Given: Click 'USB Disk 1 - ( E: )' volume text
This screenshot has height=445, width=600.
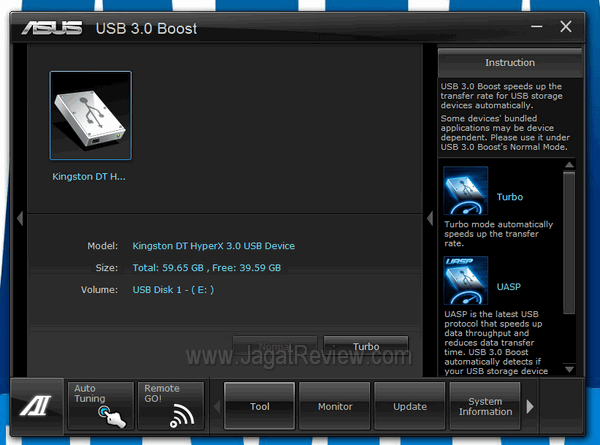Looking at the screenshot, I should pyautogui.click(x=173, y=290).
